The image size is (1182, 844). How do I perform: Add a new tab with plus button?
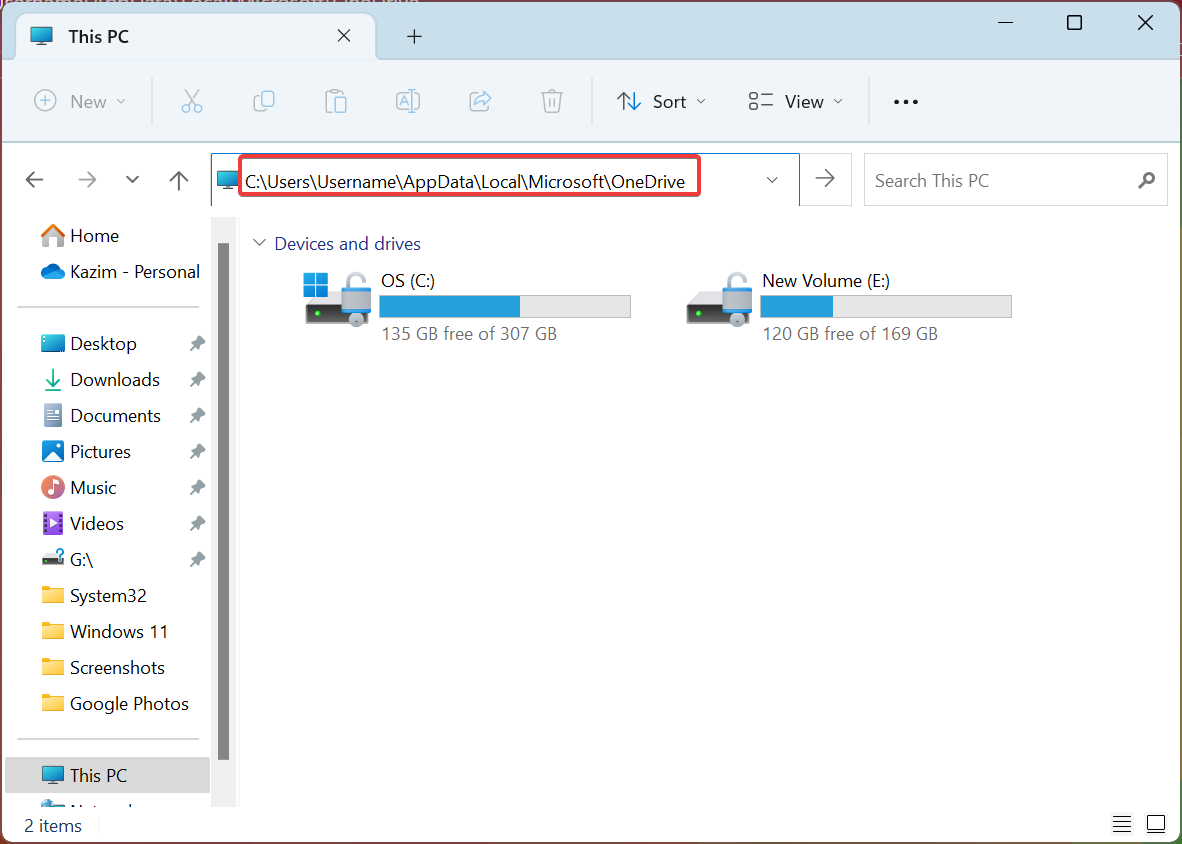pos(414,36)
